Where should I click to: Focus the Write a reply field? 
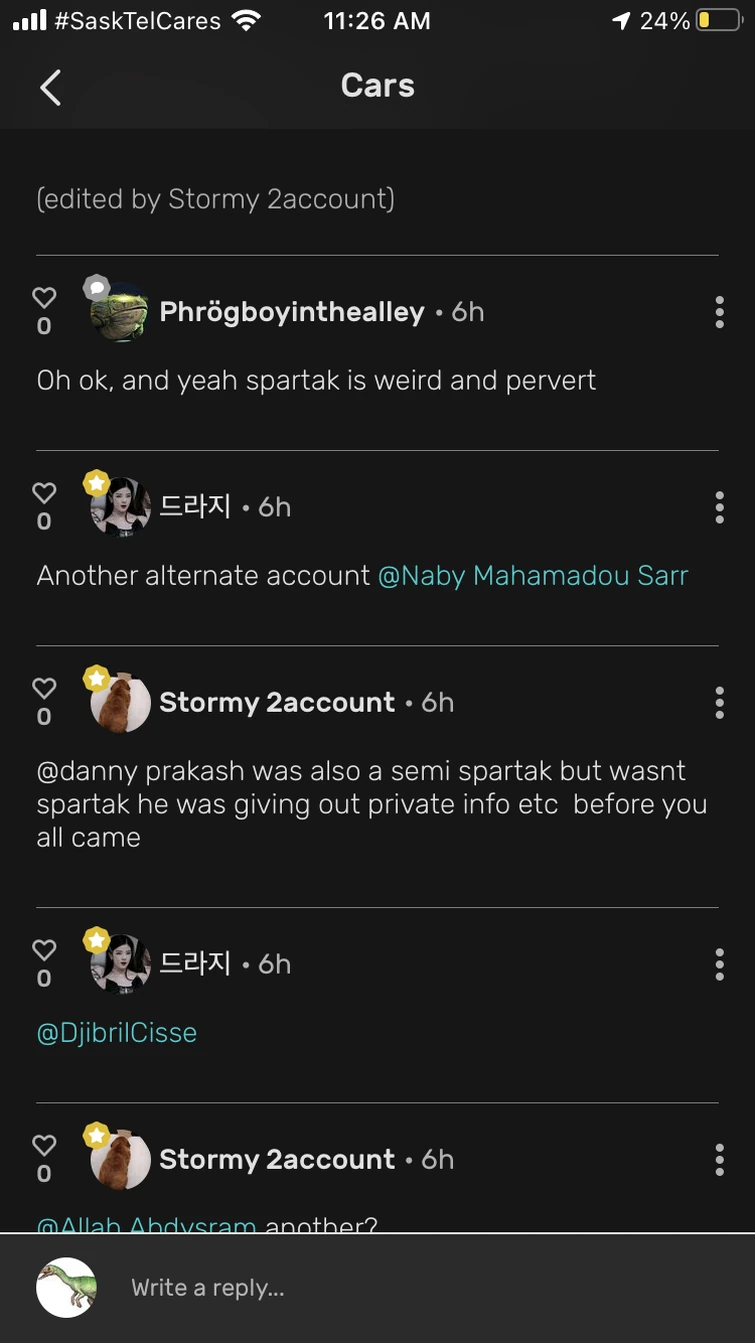point(400,1288)
